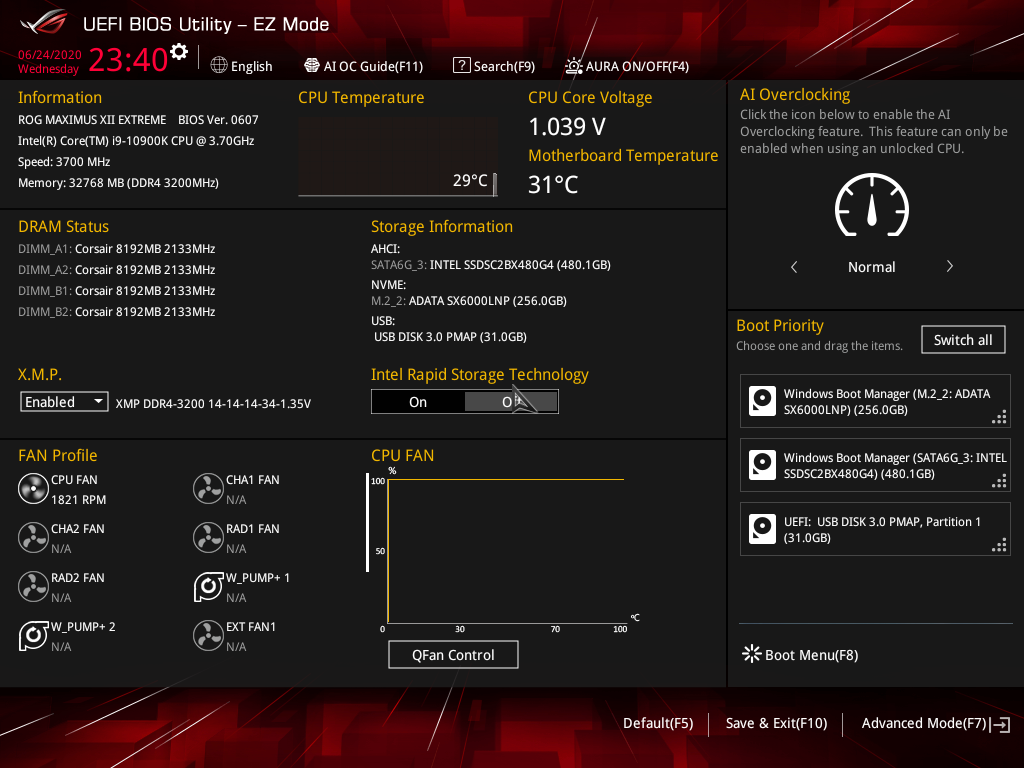Select the RAD2 FAN icon
The width and height of the screenshot is (1024, 768).
coord(33,586)
